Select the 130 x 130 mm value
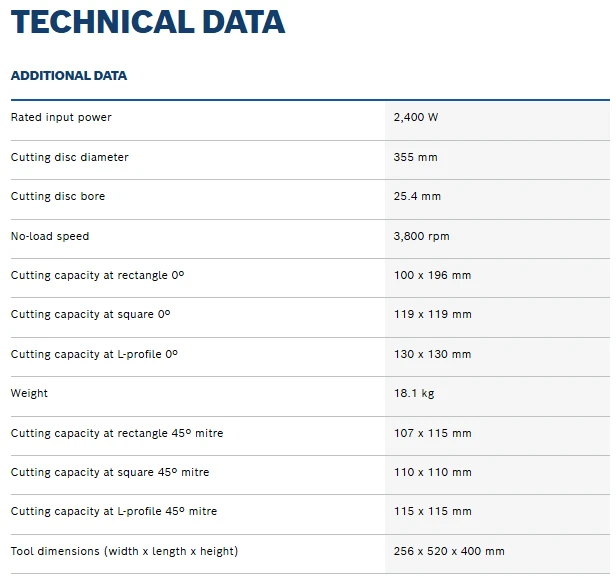The image size is (616, 579). 433,354
